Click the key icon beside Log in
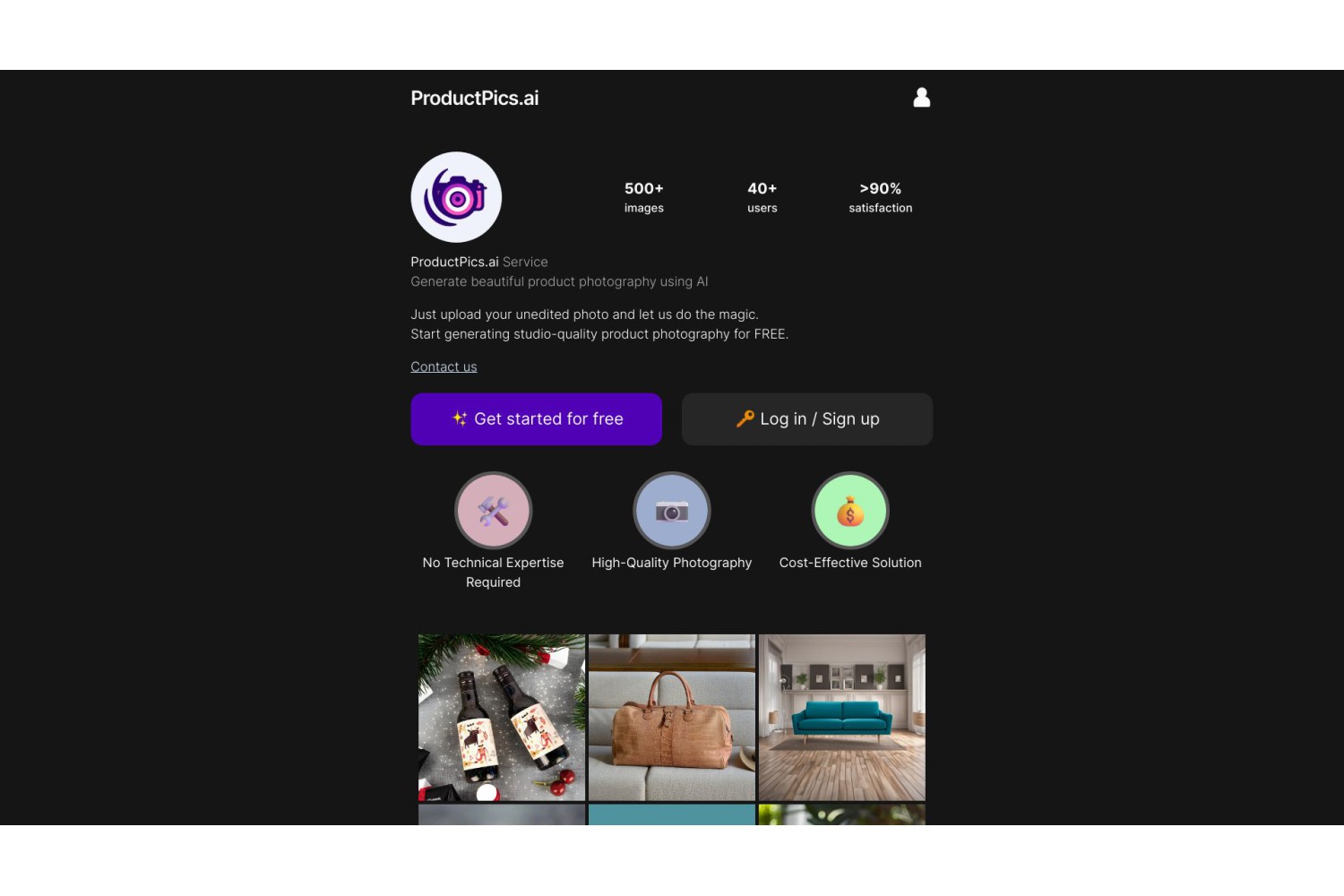Viewport: 1344px width, 896px height. coord(745,418)
